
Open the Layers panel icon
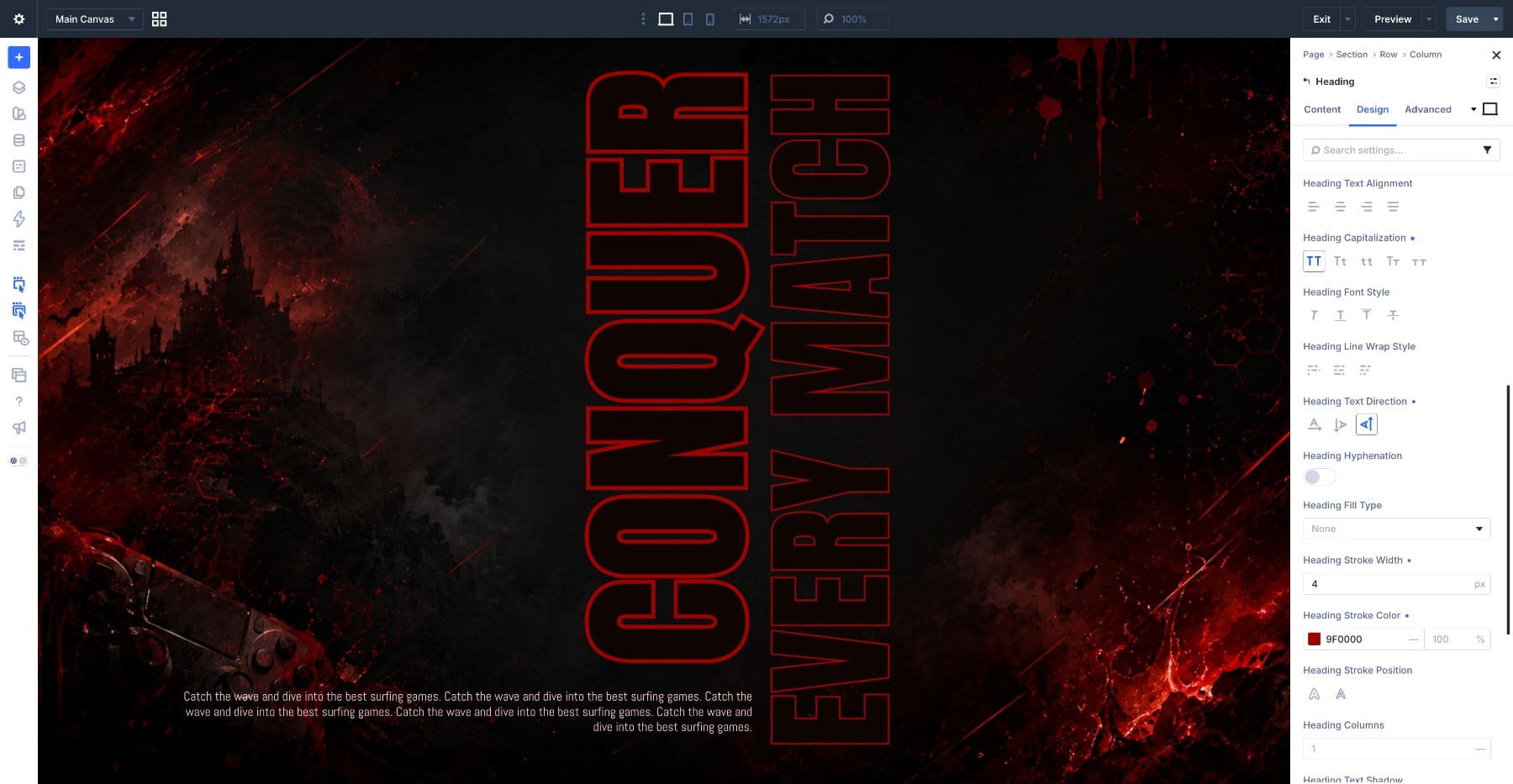(x=18, y=87)
